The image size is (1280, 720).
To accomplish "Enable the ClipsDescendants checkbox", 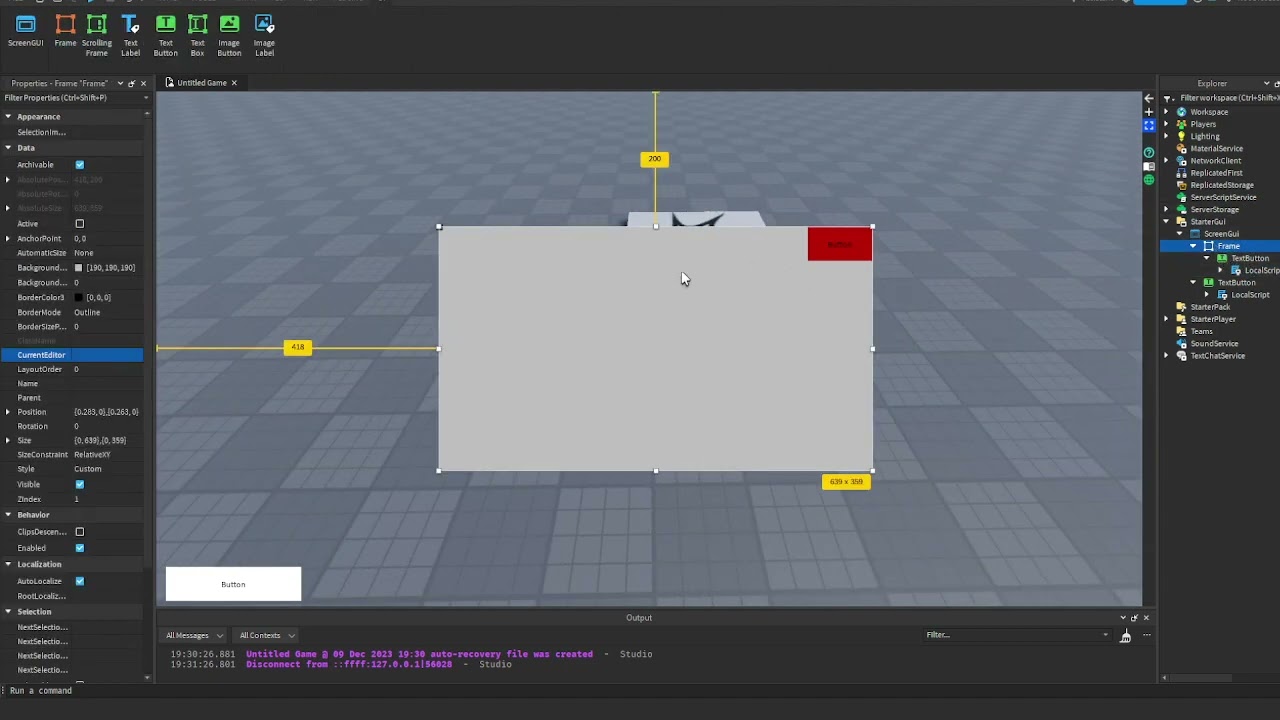I will [x=80, y=532].
